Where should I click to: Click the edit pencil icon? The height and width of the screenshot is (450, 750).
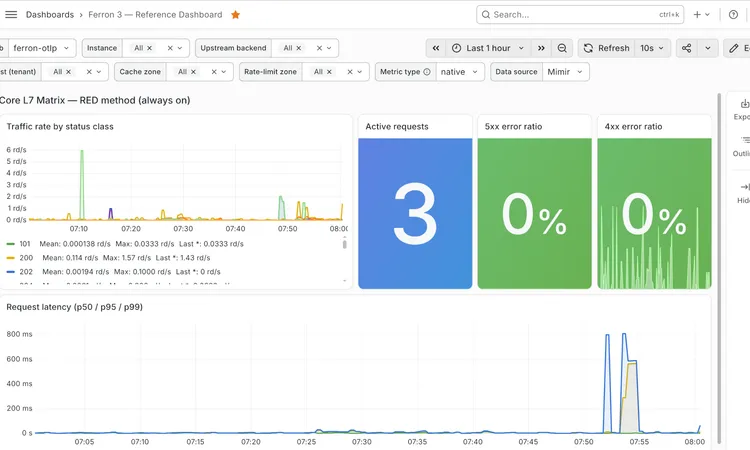(x=734, y=48)
